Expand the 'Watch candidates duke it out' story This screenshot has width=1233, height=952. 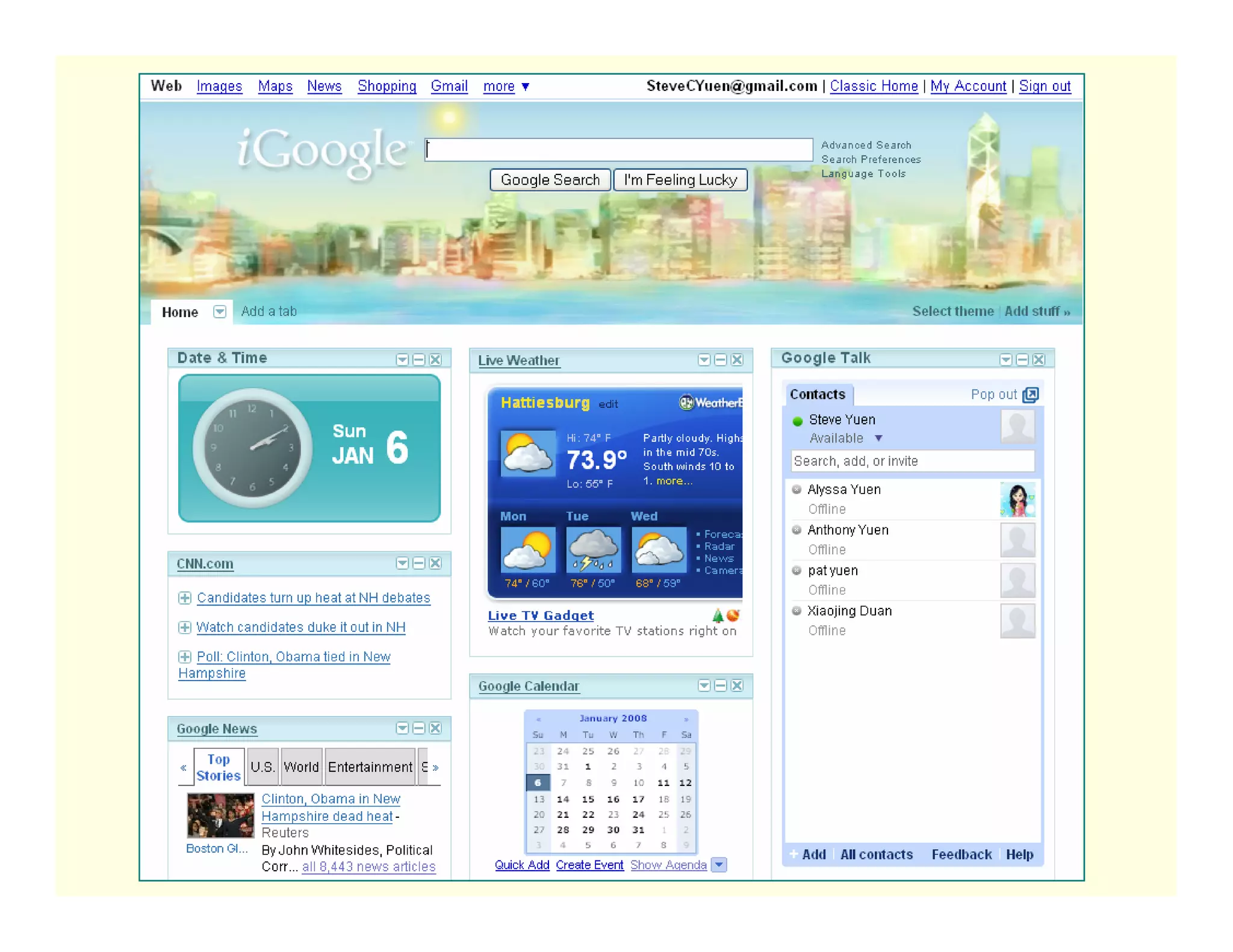click(185, 628)
